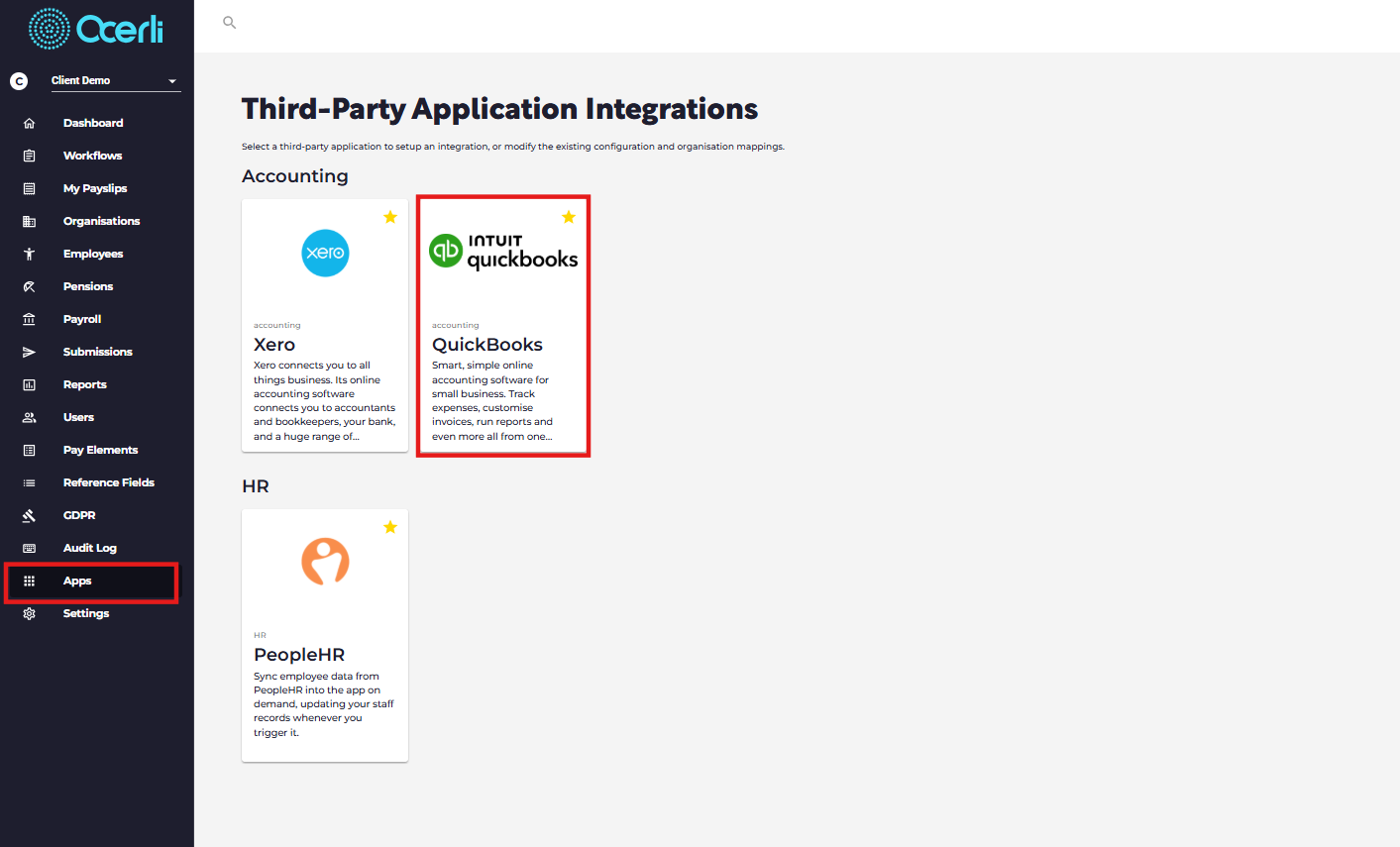
Task: Select the Audit Log label
Action: coord(90,548)
